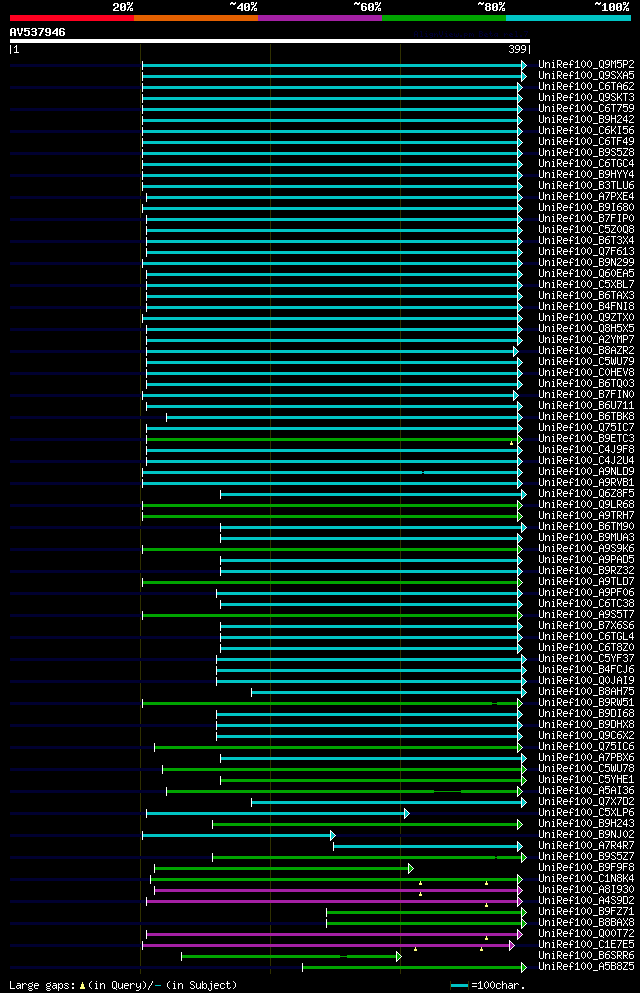Select the UniRef100_B6TBK8 label
The width and height of the screenshot is (640, 993).
pos(586,417)
